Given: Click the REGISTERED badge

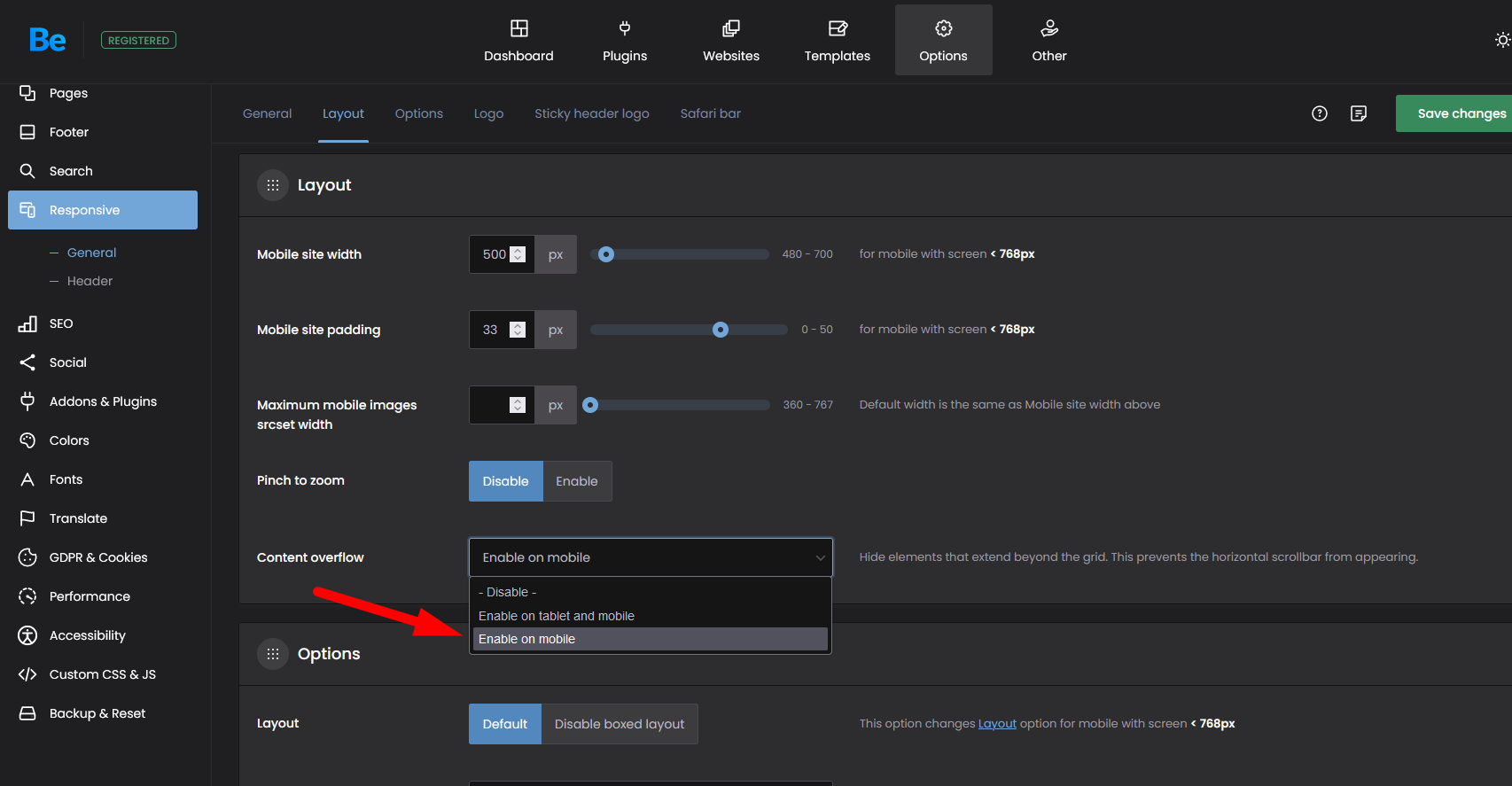Looking at the screenshot, I should (x=138, y=40).
